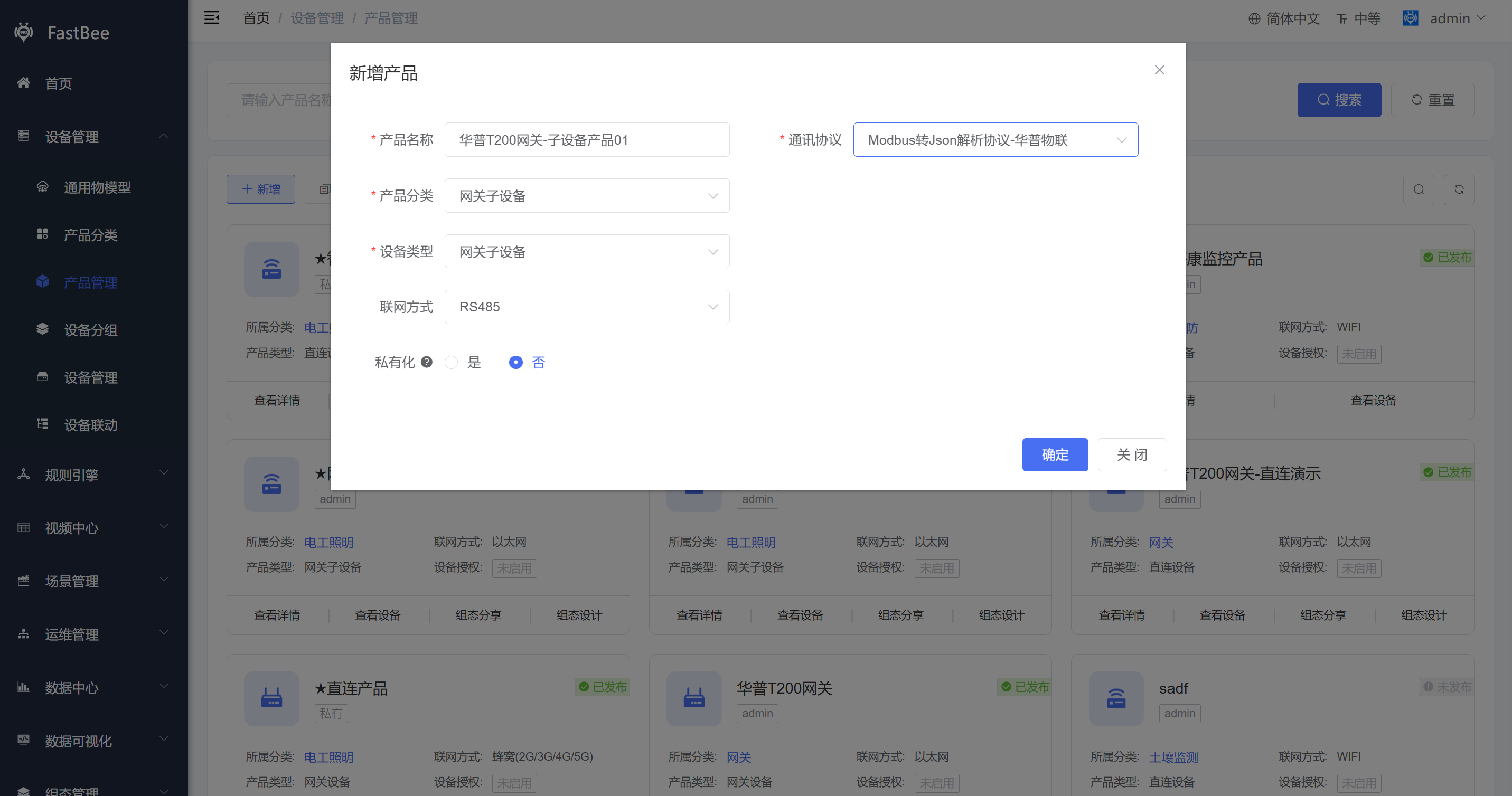The image size is (1512, 796).
Task: Click the 产品分类 grid icon
Action: (42, 234)
